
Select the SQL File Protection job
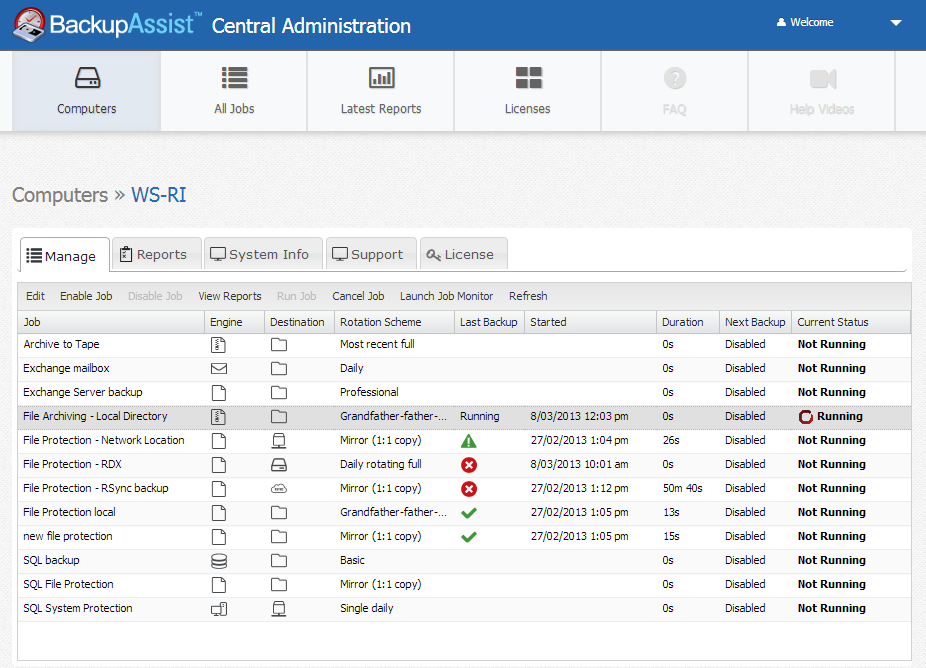click(x=464, y=585)
